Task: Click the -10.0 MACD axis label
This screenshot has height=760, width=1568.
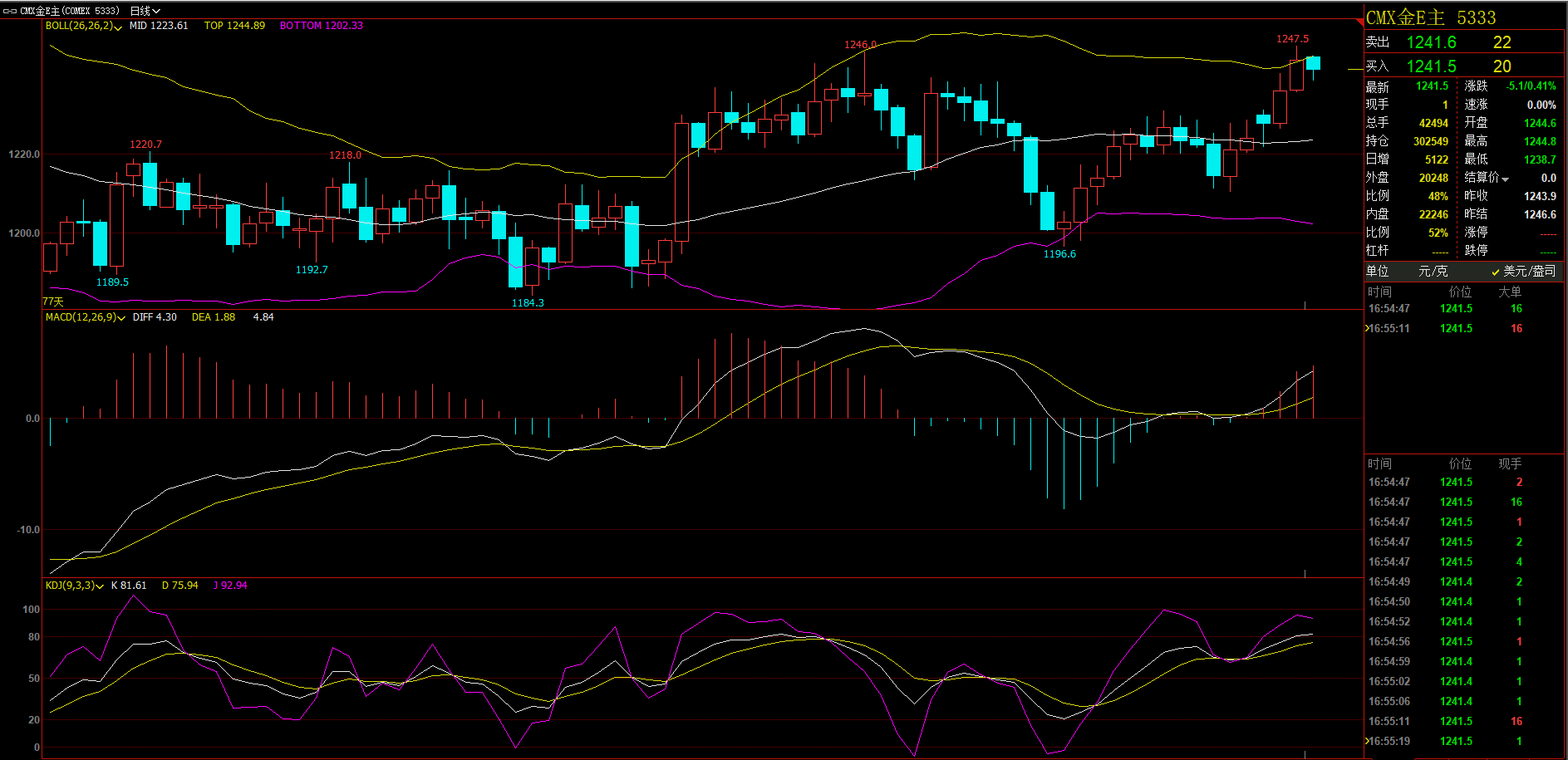Action: click(x=27, y=529)
